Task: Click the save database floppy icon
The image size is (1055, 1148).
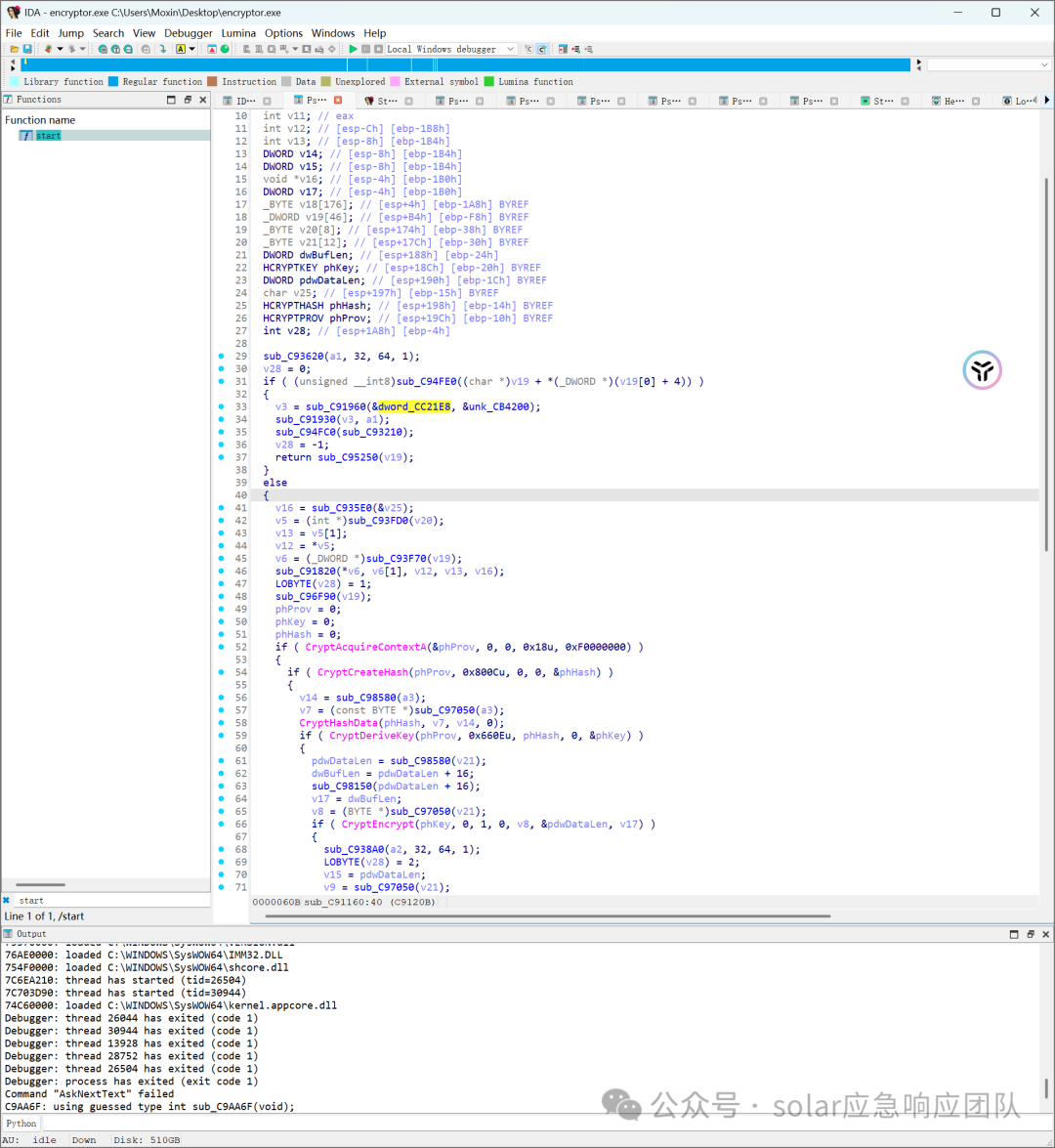Action: point(27,49)
